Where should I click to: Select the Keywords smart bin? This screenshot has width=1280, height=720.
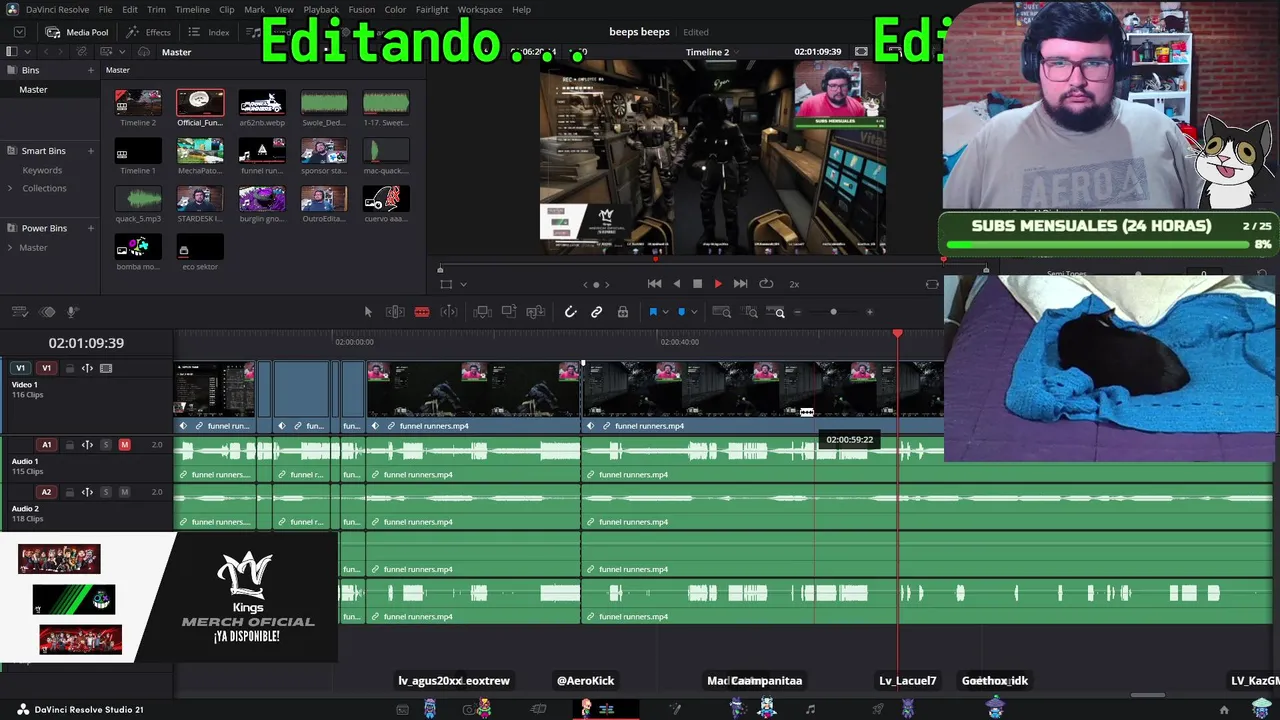click(x=42, y=171)
